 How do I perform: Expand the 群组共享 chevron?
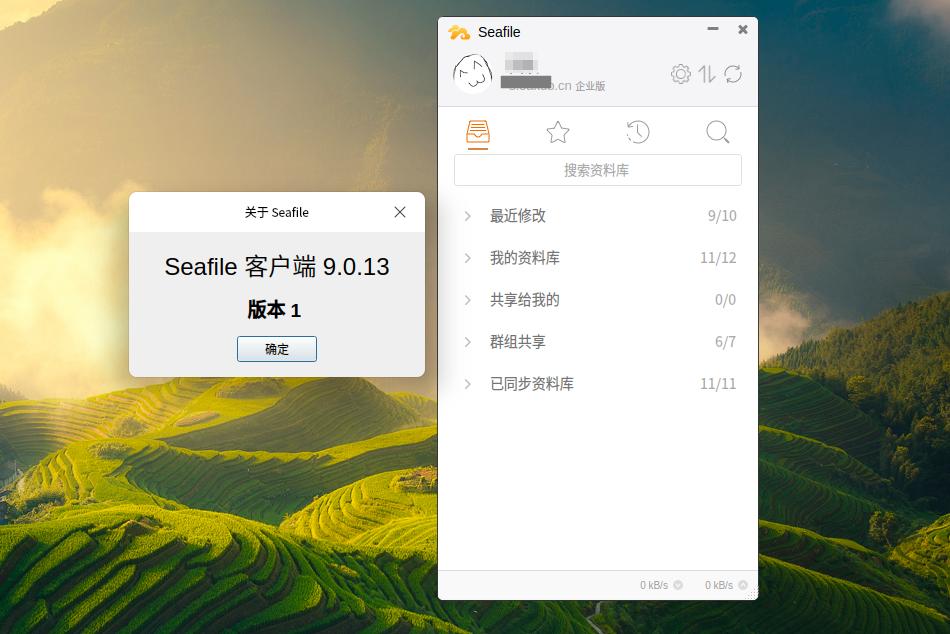(468, 342)
